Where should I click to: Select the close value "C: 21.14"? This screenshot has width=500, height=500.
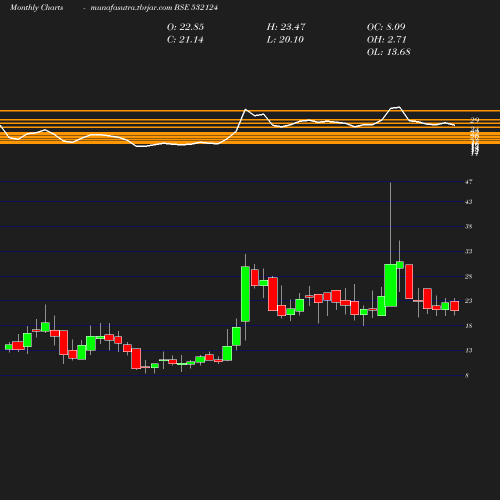click(185, 40)
